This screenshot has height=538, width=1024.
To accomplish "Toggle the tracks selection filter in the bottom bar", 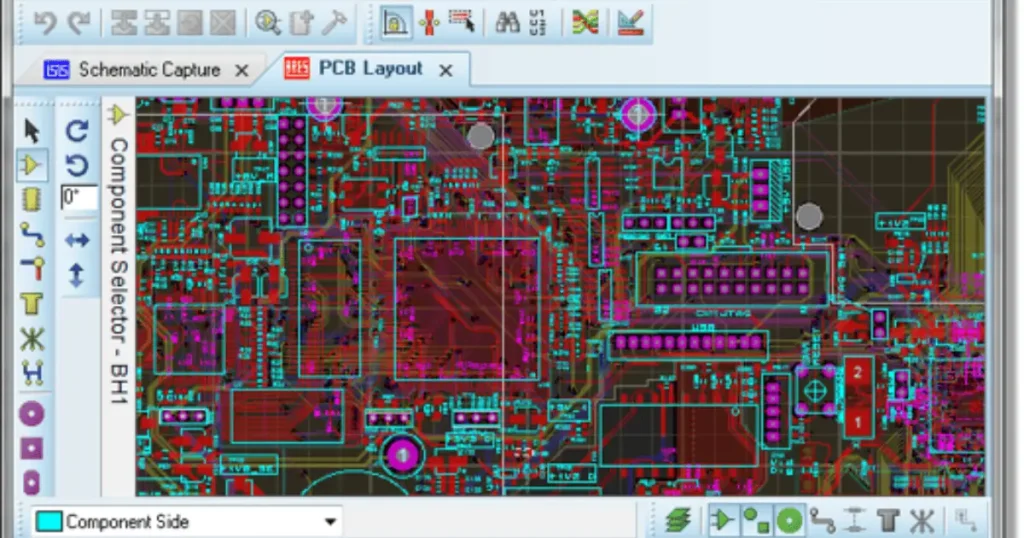I will pyautogui.click(x=822, y=521).
